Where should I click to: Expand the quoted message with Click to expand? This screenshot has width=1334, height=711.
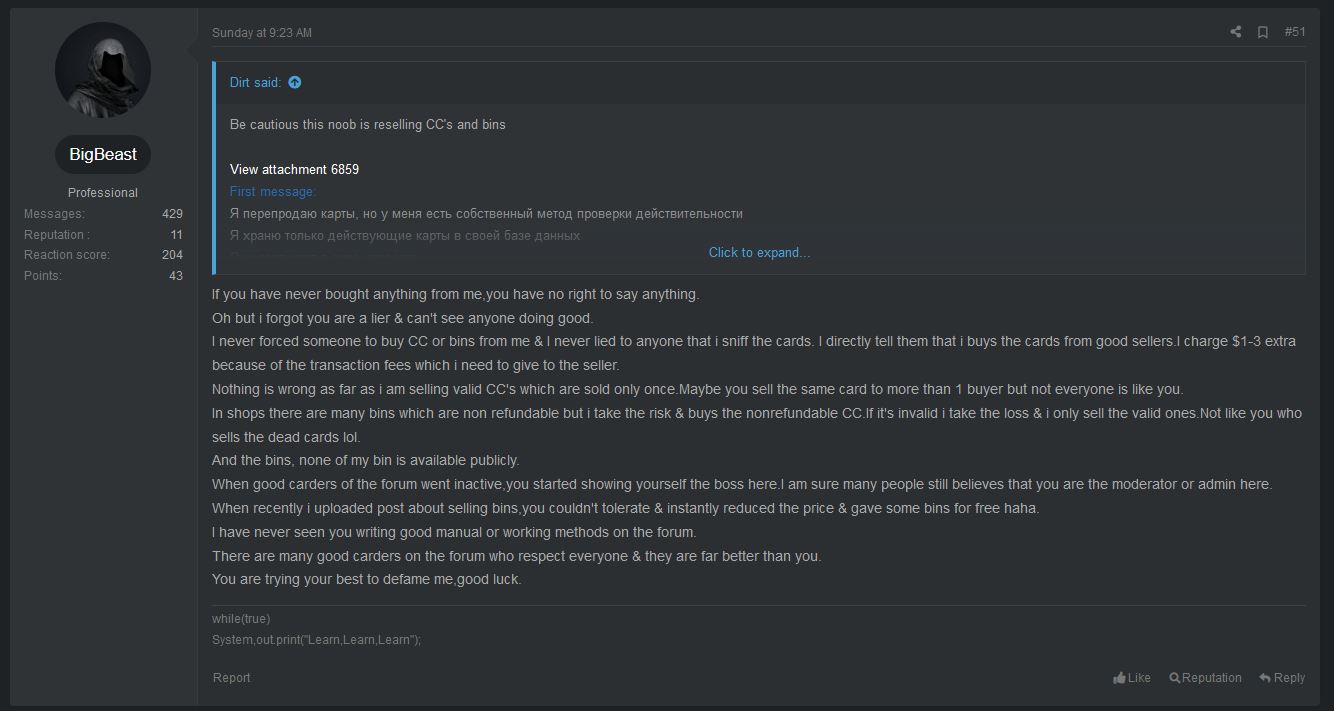pyautogui.click(x=759, y=253)
